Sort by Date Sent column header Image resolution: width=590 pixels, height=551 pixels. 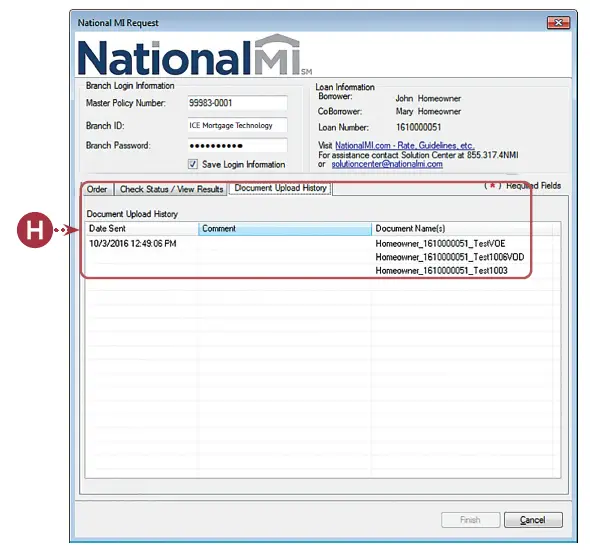[x=142, y=228]
